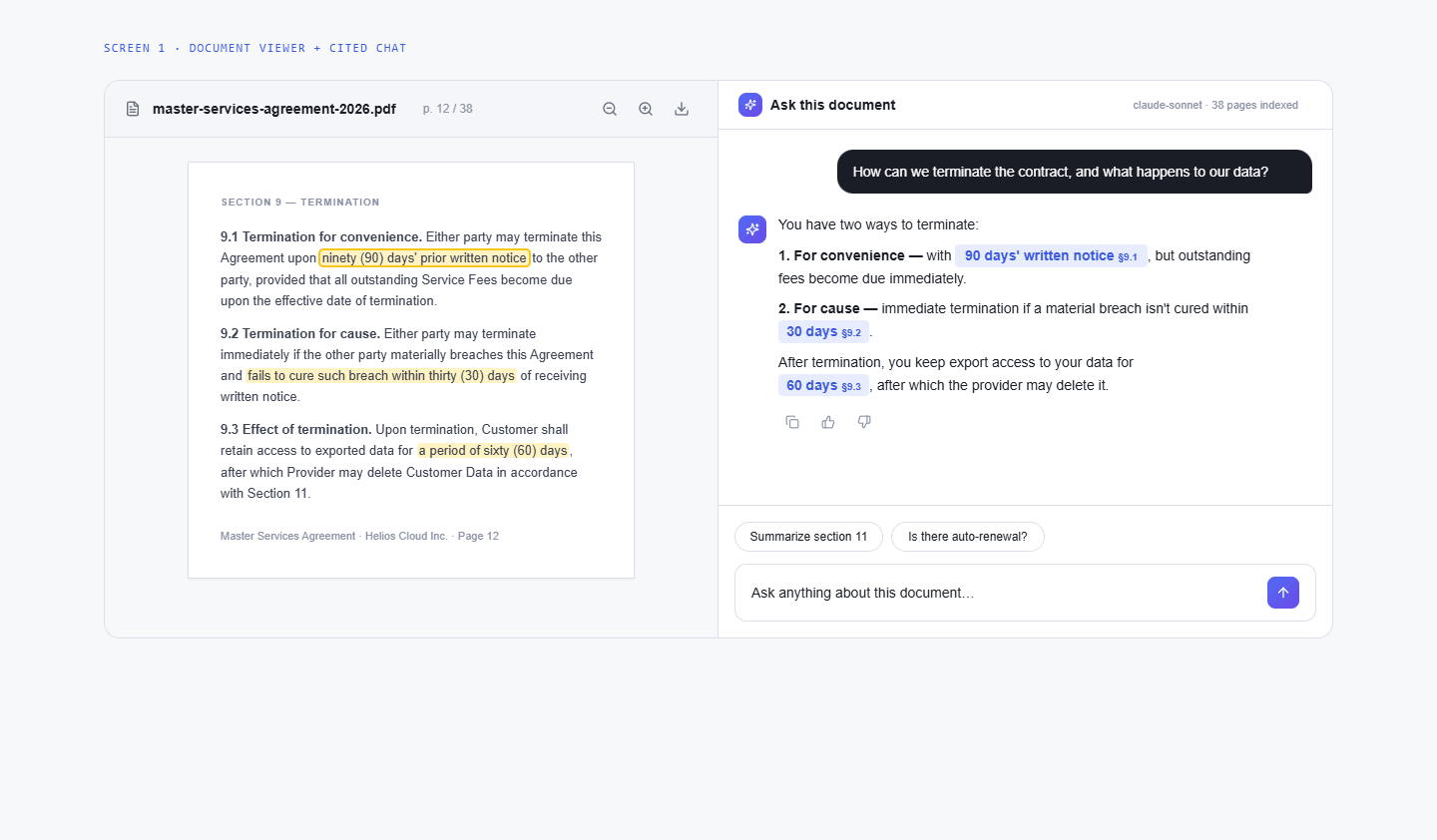The image size is (1437, 840).
Task: Open the 60 days §9.3 citation
Action: (823, 386)
